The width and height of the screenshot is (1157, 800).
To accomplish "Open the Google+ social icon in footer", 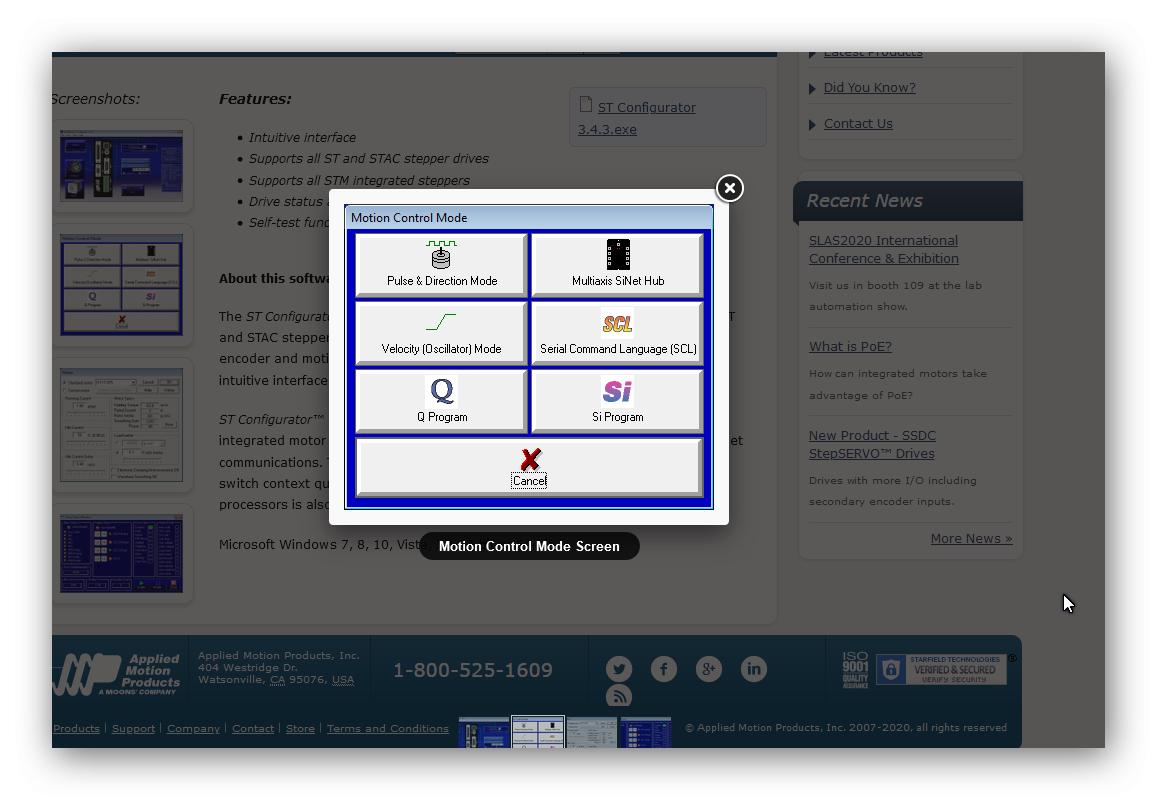I will [709, 669].
